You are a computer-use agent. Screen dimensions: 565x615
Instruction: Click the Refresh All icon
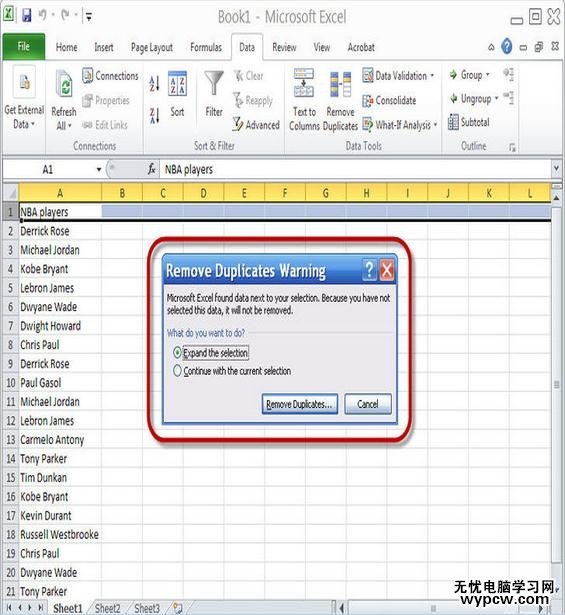coord(64,83)
